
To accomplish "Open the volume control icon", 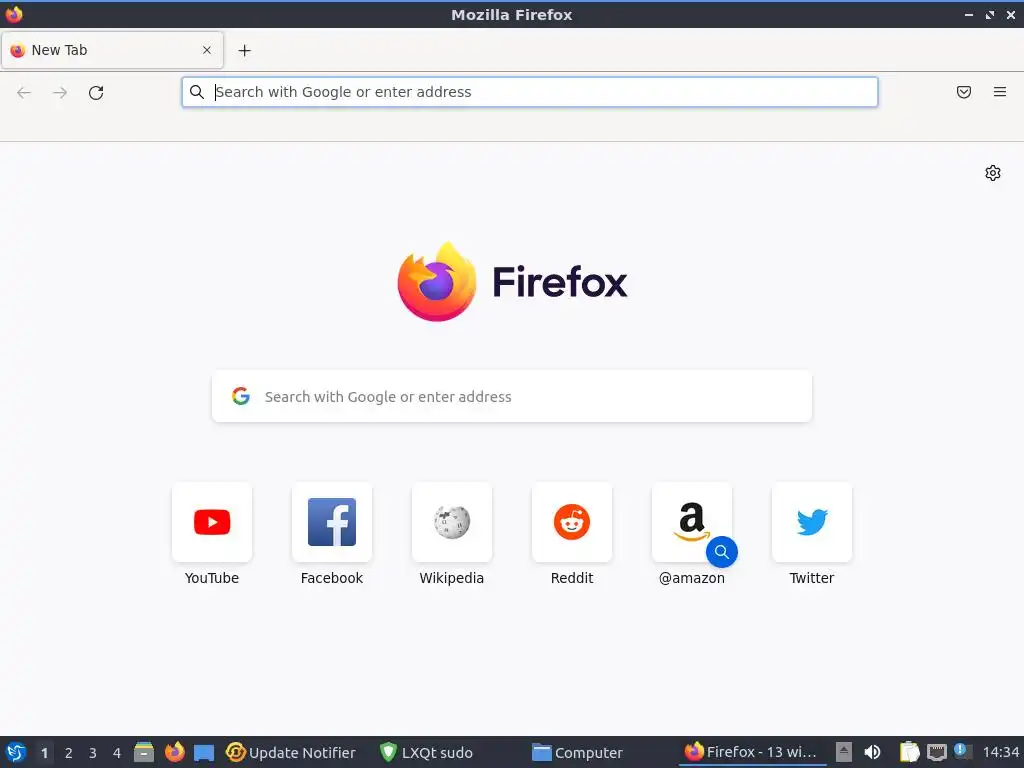I will click(872, 752).
